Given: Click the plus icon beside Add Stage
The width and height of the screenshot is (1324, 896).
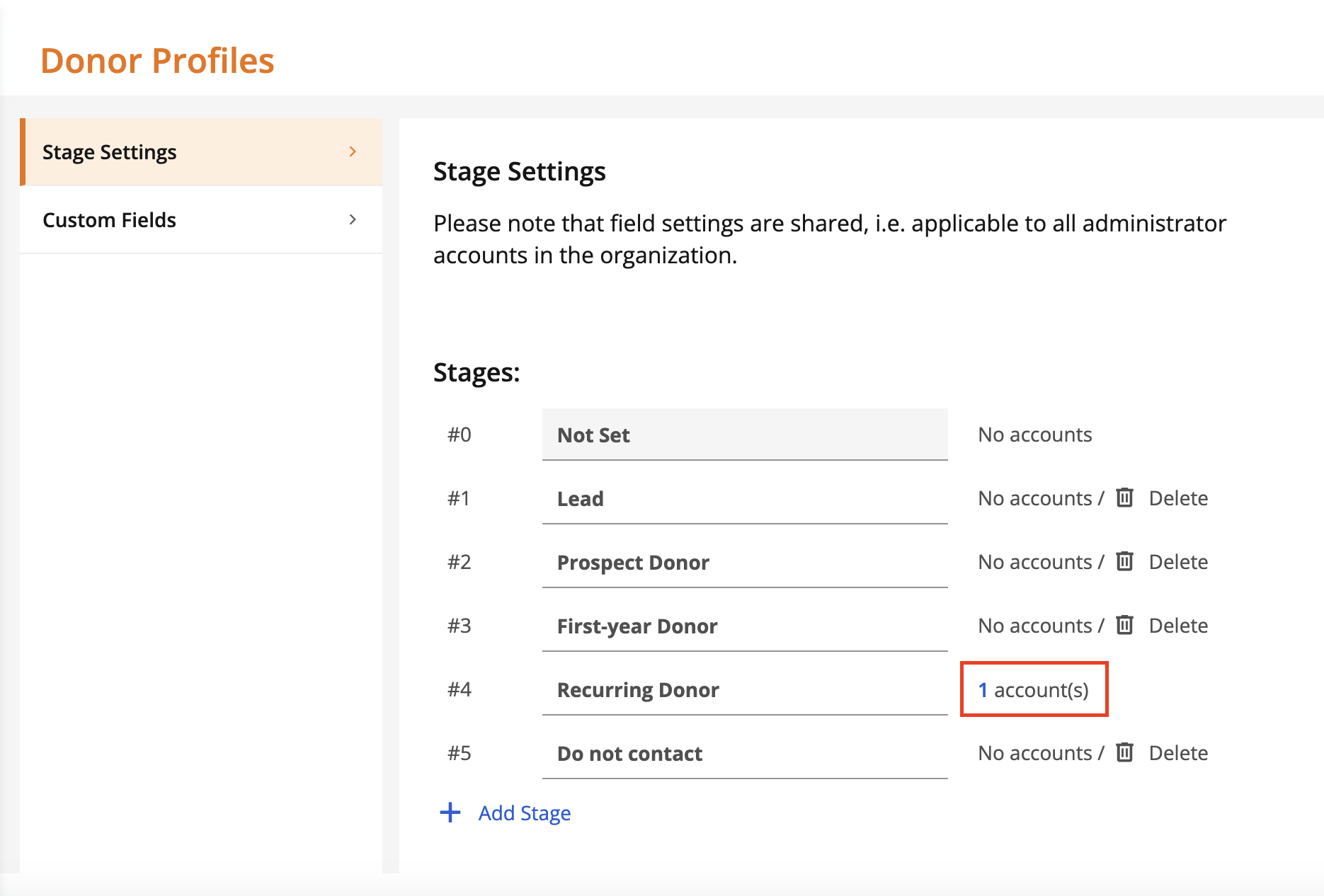Looking at the screenshot, I should click(x=450, y=812).
